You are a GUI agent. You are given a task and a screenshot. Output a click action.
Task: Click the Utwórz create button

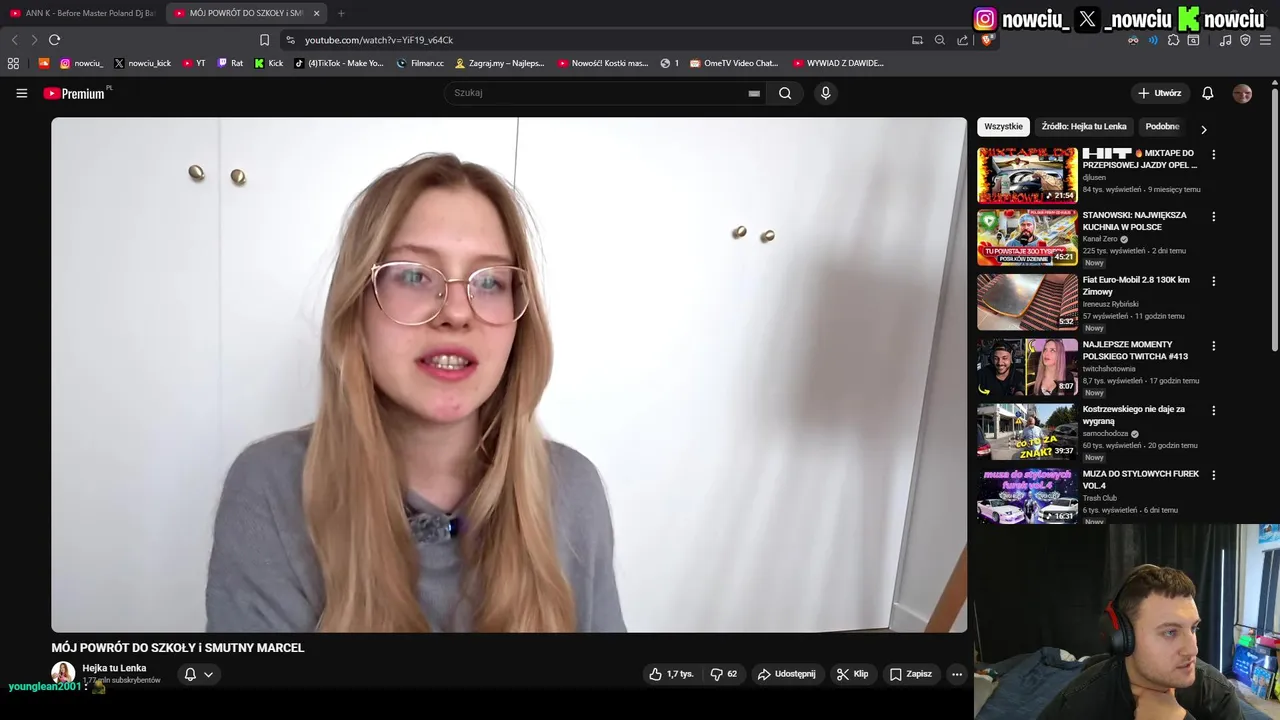(1160, 93)
